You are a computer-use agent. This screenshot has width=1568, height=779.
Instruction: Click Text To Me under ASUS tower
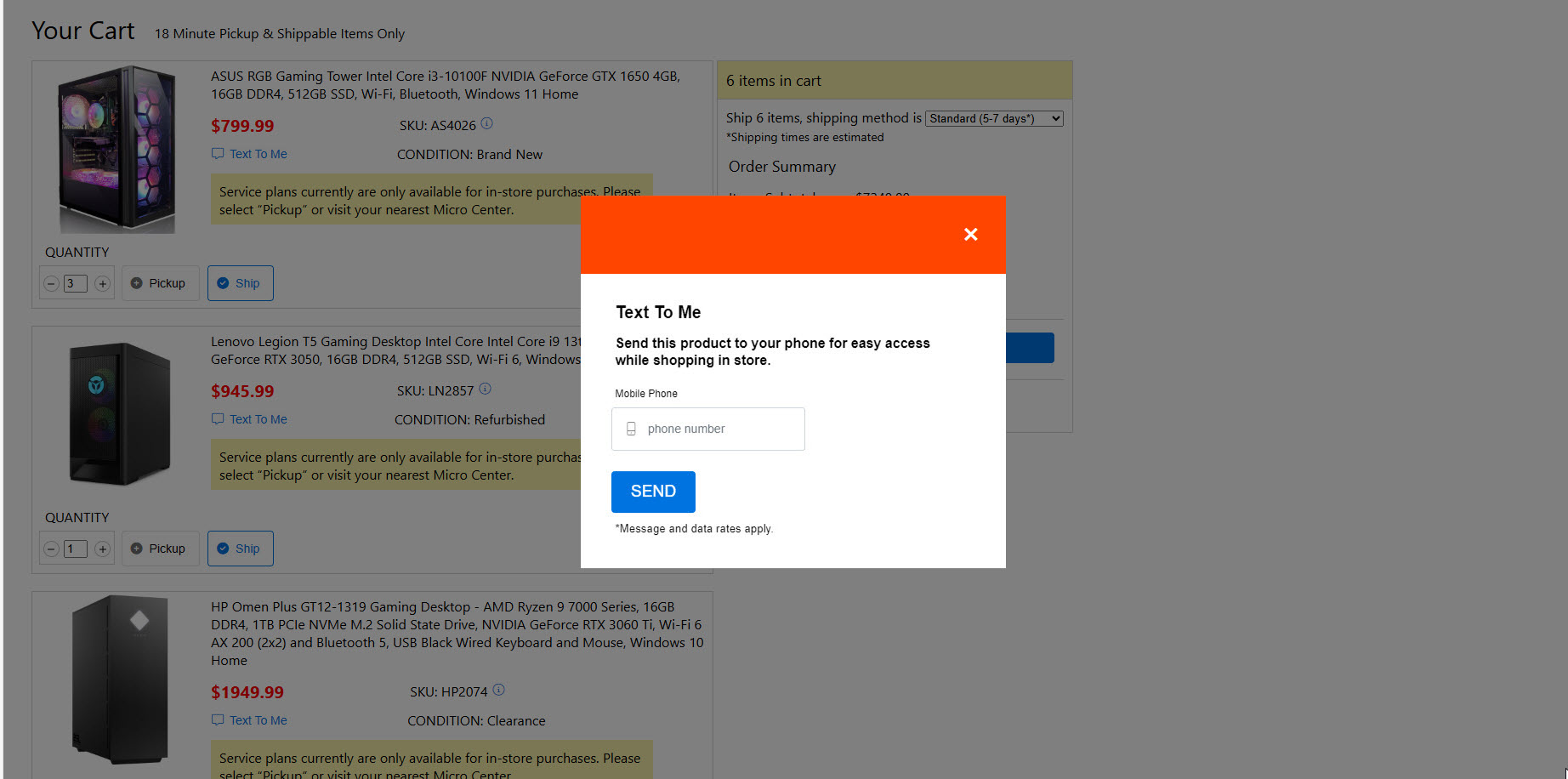[258, 154]
